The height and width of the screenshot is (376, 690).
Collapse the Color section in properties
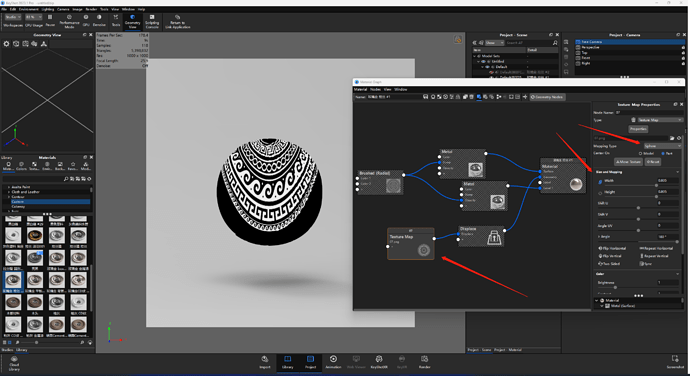point(677,274)
